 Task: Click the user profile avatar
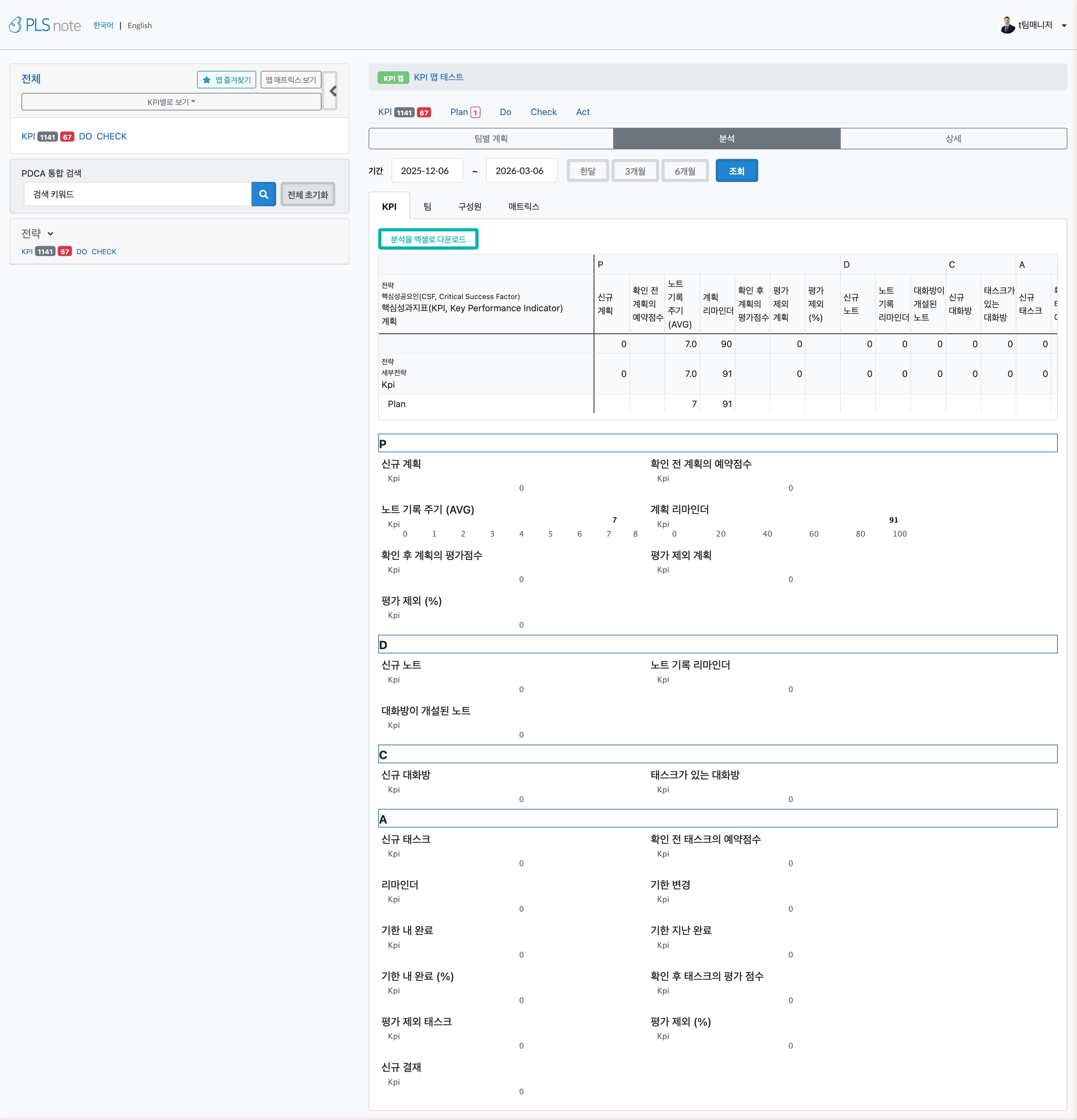point(1007,25)
